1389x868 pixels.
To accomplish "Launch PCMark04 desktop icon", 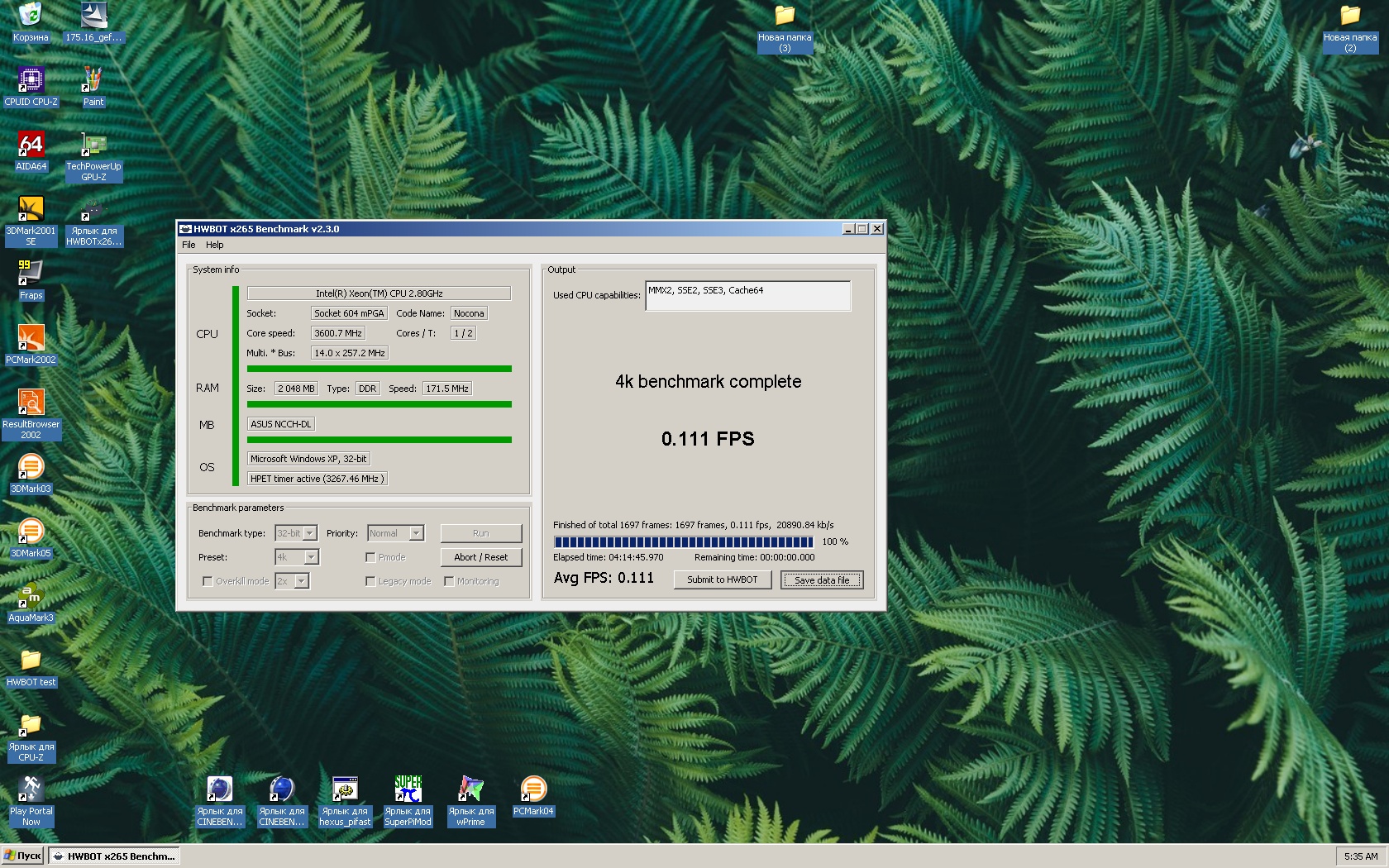I will click(533, 796).
